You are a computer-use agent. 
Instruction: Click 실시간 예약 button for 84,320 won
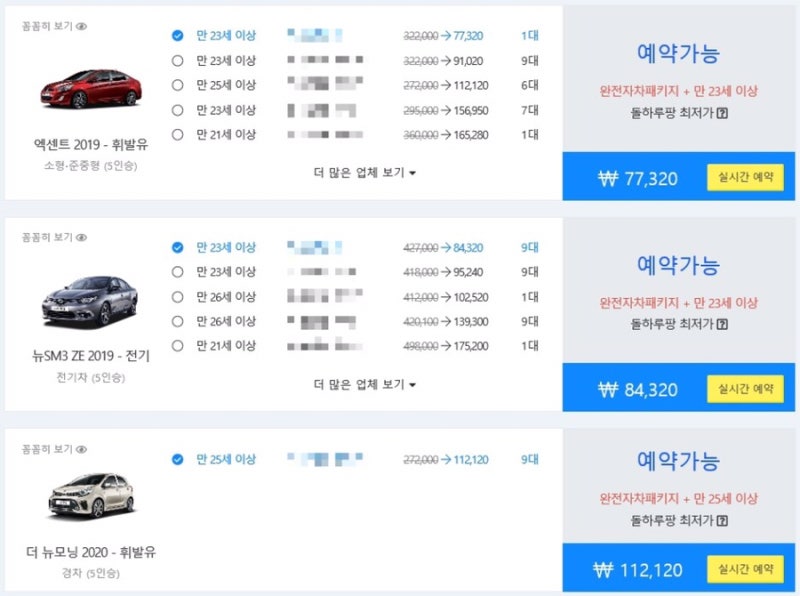[x=745, y=389]
